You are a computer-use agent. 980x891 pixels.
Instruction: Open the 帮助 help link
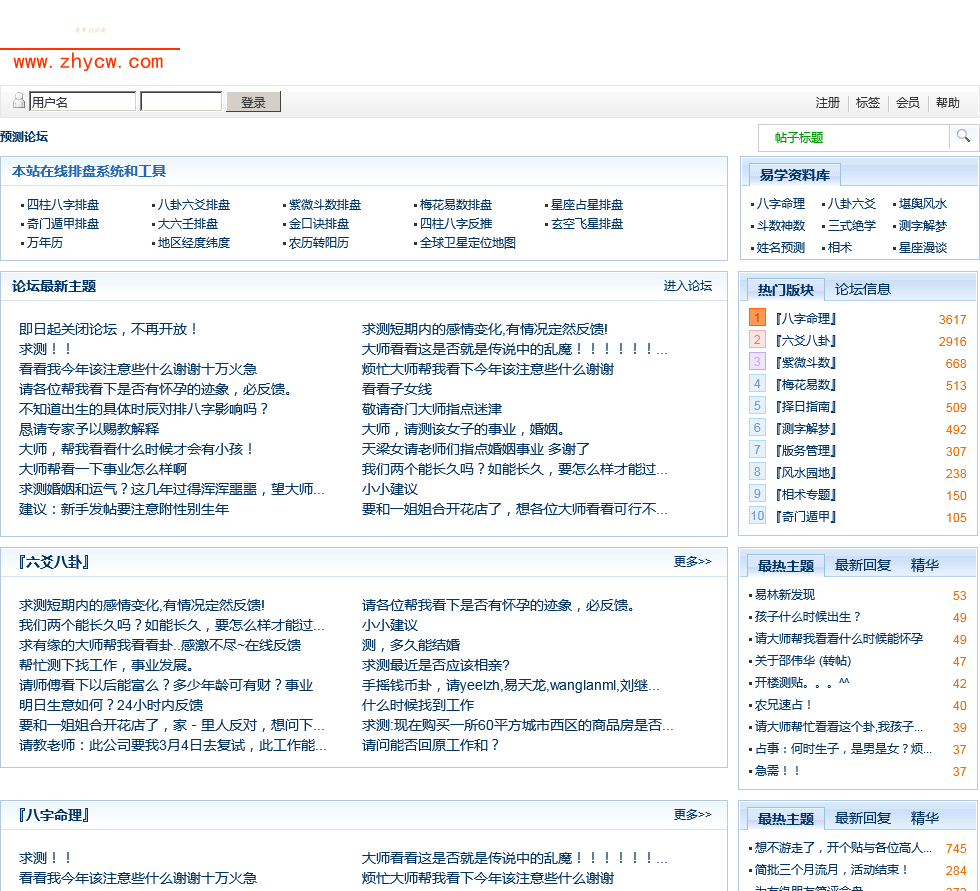[948, 102]
